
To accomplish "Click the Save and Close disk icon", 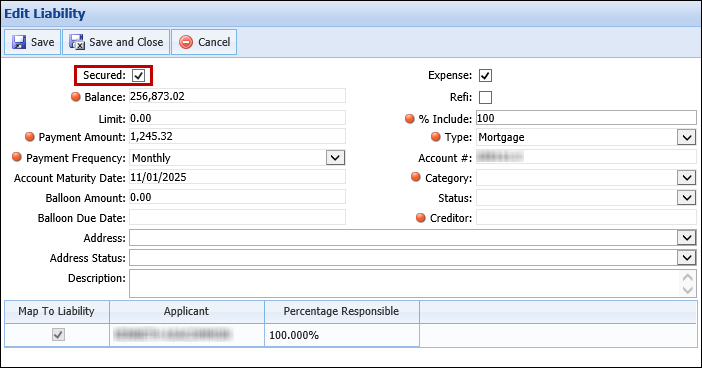I will [77, 42].
